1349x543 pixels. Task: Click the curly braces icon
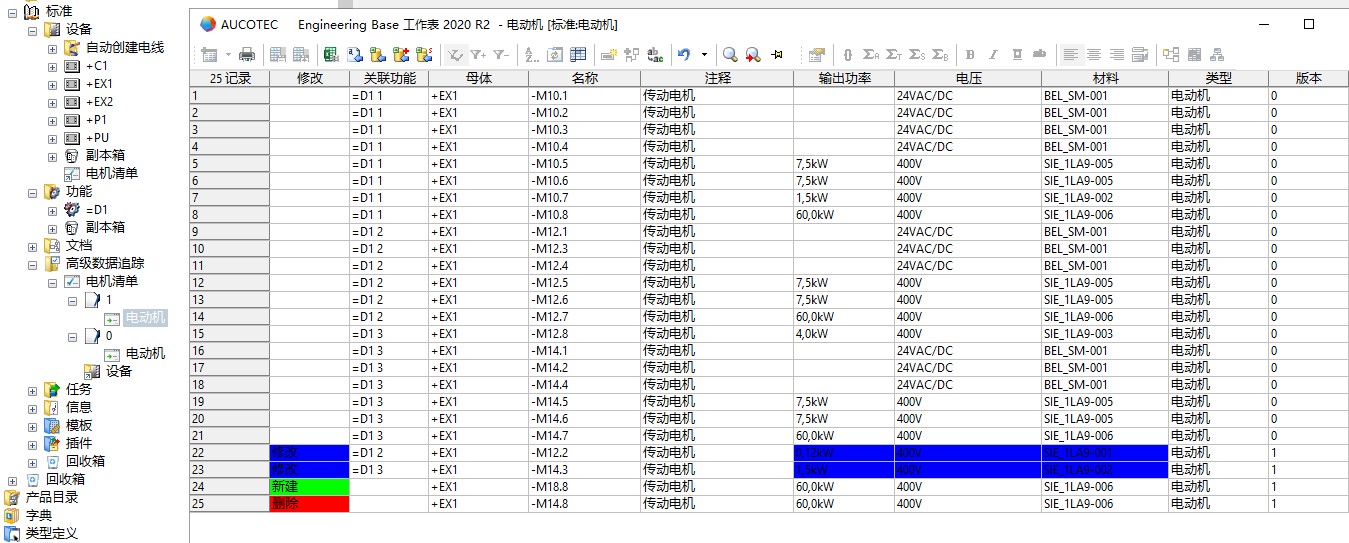[848, 55]
